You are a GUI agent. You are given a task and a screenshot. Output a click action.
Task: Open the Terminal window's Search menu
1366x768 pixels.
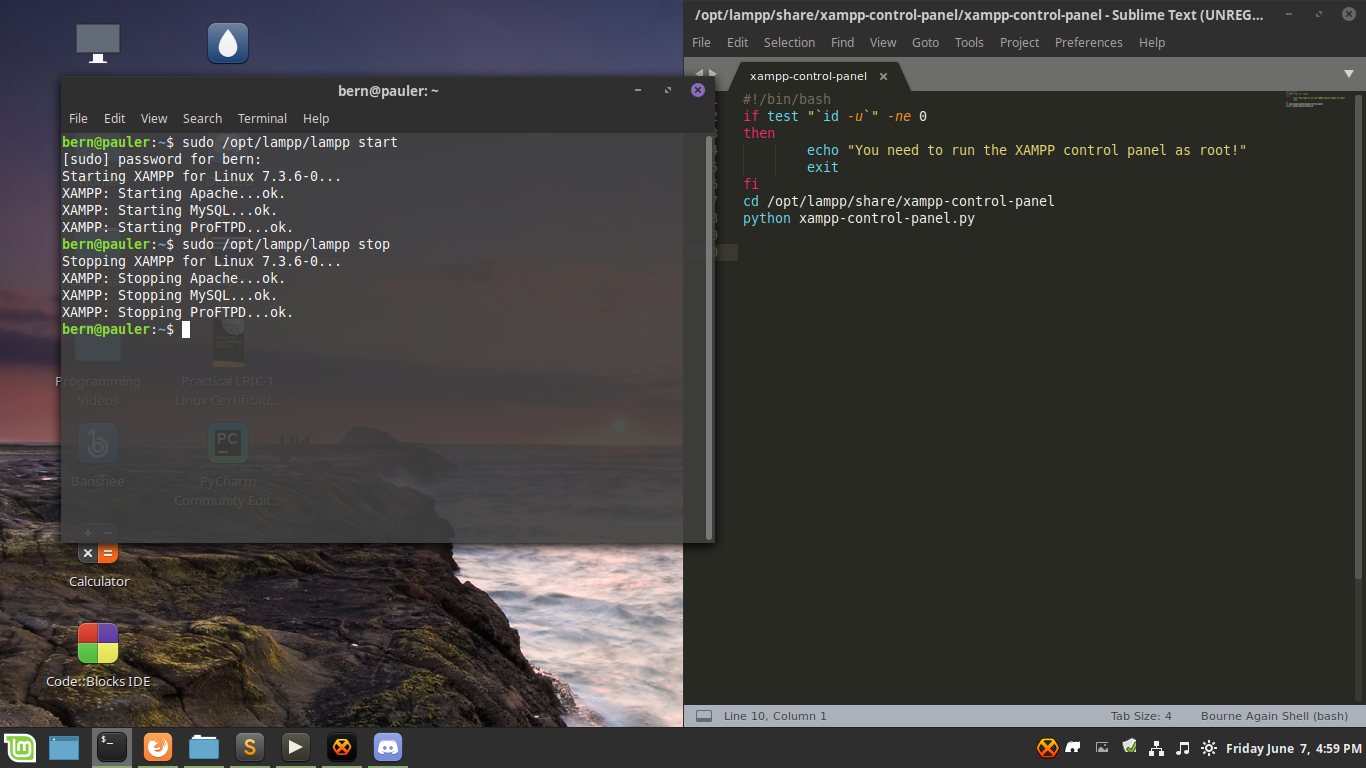[202, 118]
